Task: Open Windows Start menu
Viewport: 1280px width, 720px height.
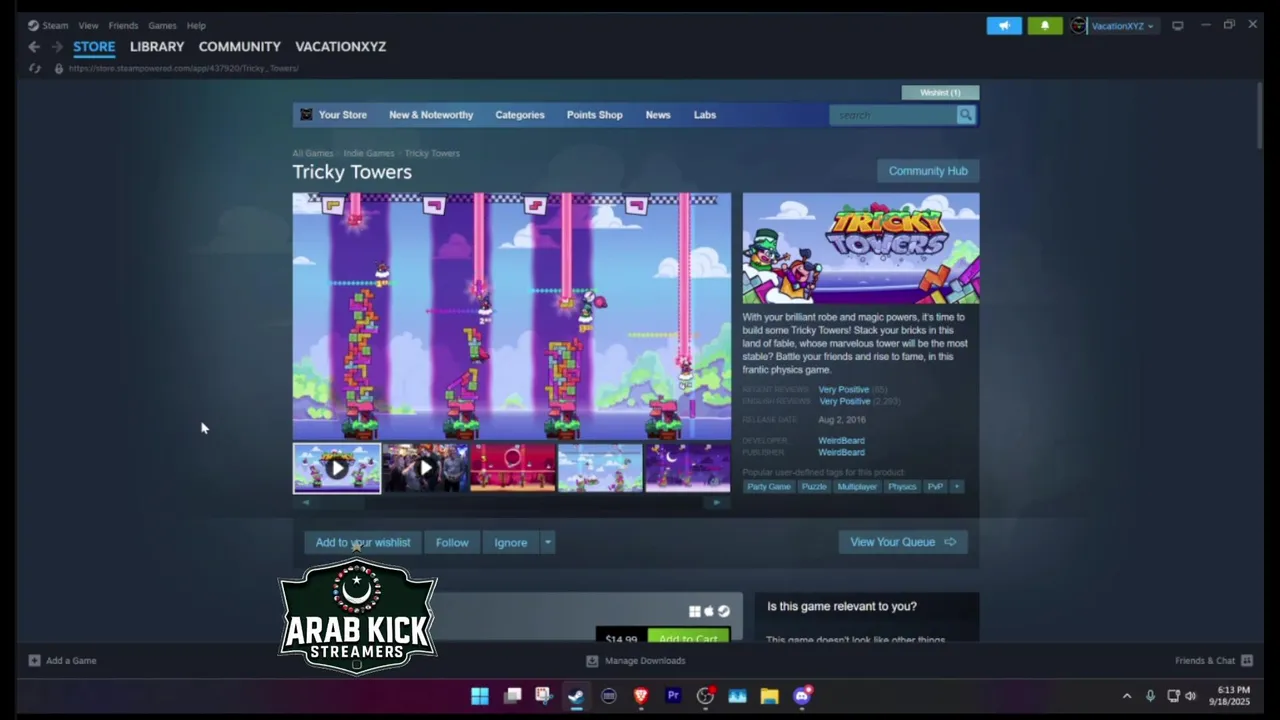Action: (x=480, y=696)
